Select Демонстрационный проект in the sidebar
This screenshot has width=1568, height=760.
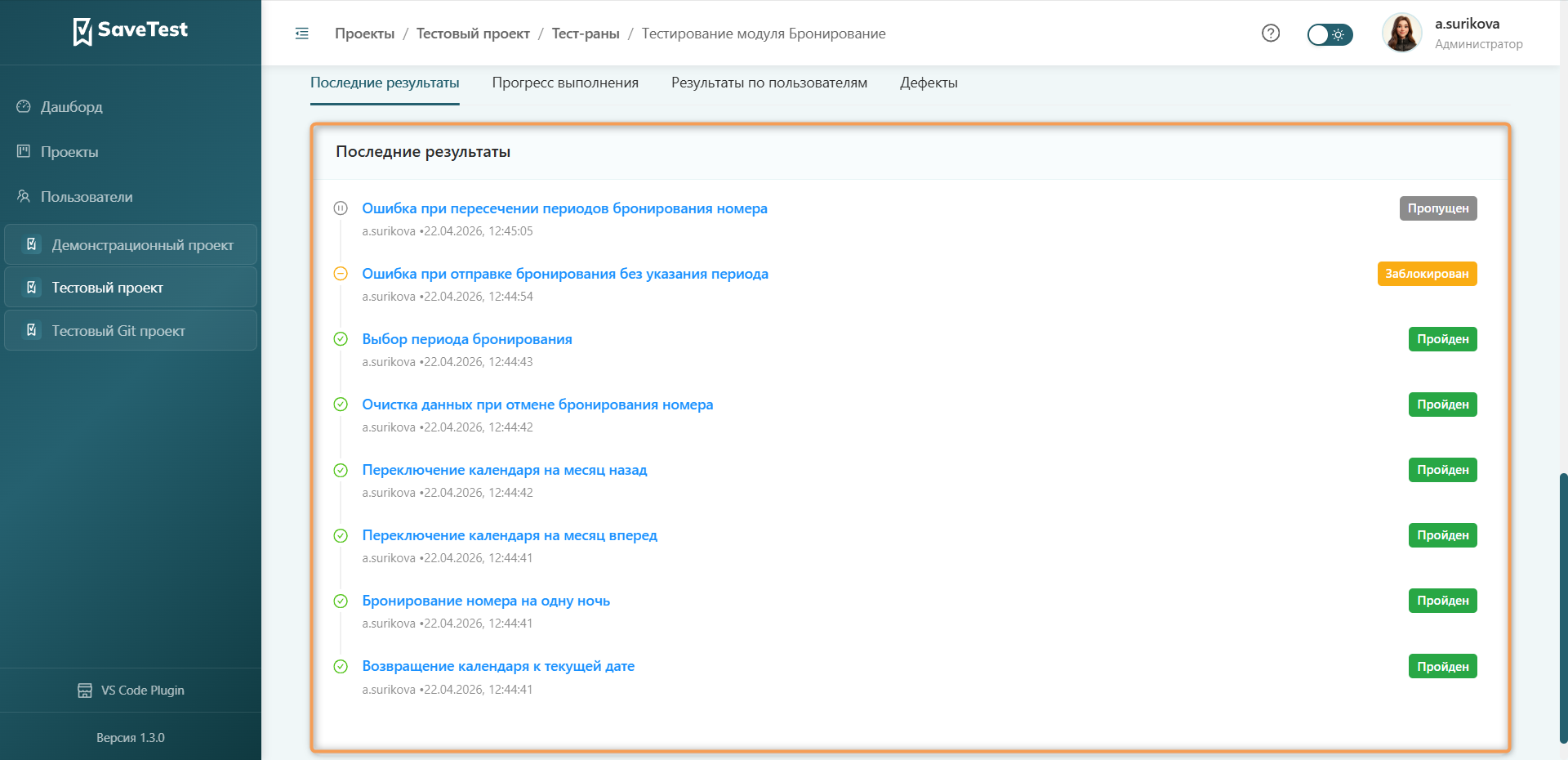131,244
